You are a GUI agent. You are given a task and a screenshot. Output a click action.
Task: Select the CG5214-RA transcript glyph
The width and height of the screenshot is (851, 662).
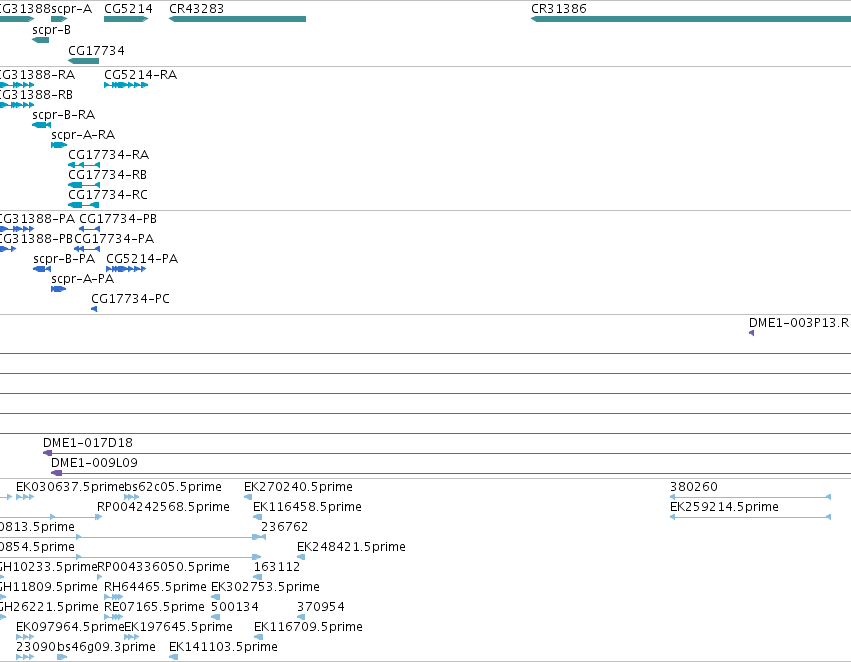126,85
